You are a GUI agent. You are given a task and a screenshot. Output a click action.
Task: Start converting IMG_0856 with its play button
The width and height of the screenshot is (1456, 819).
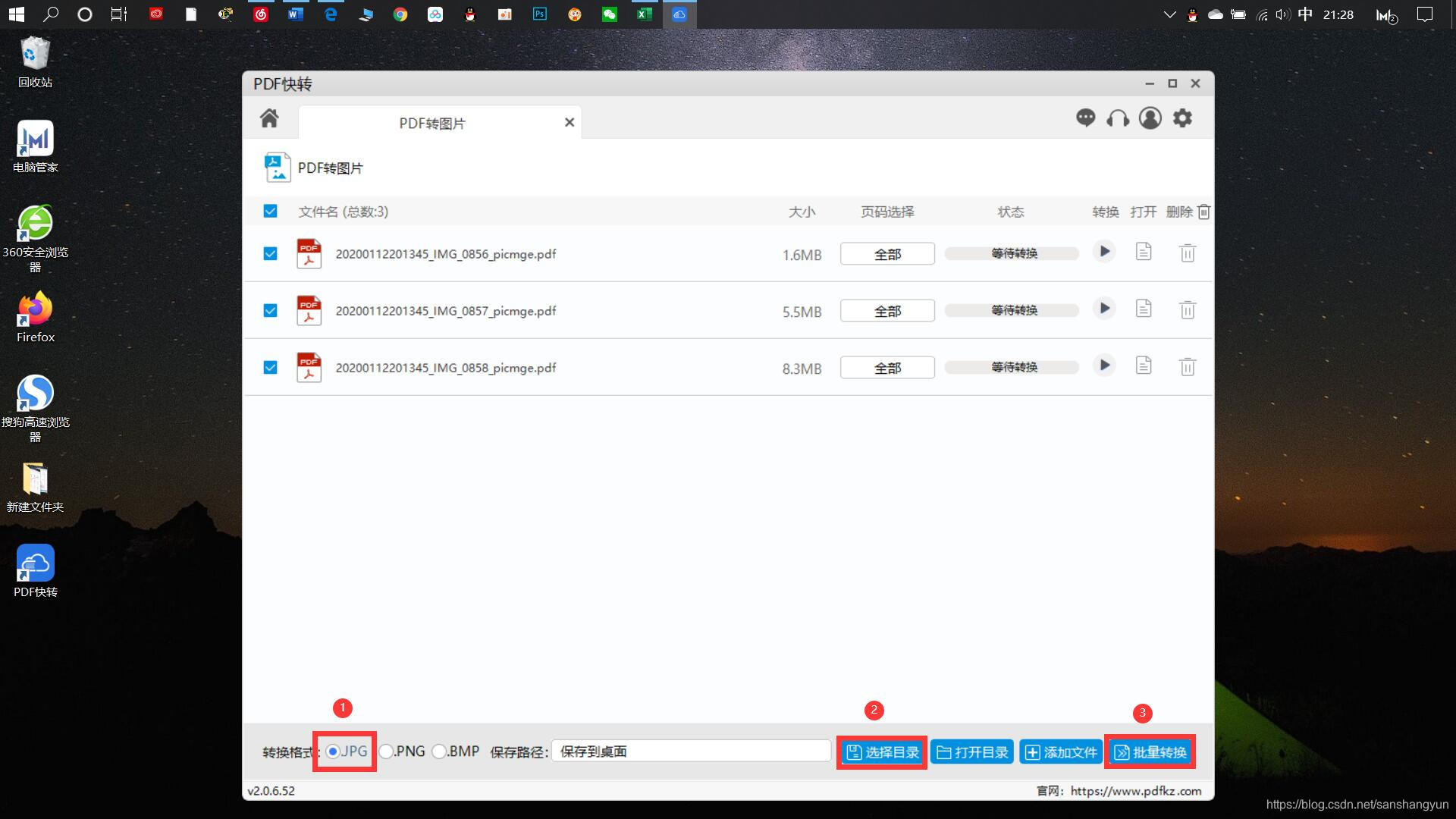pyautogui.click(x=1104, y=252)
